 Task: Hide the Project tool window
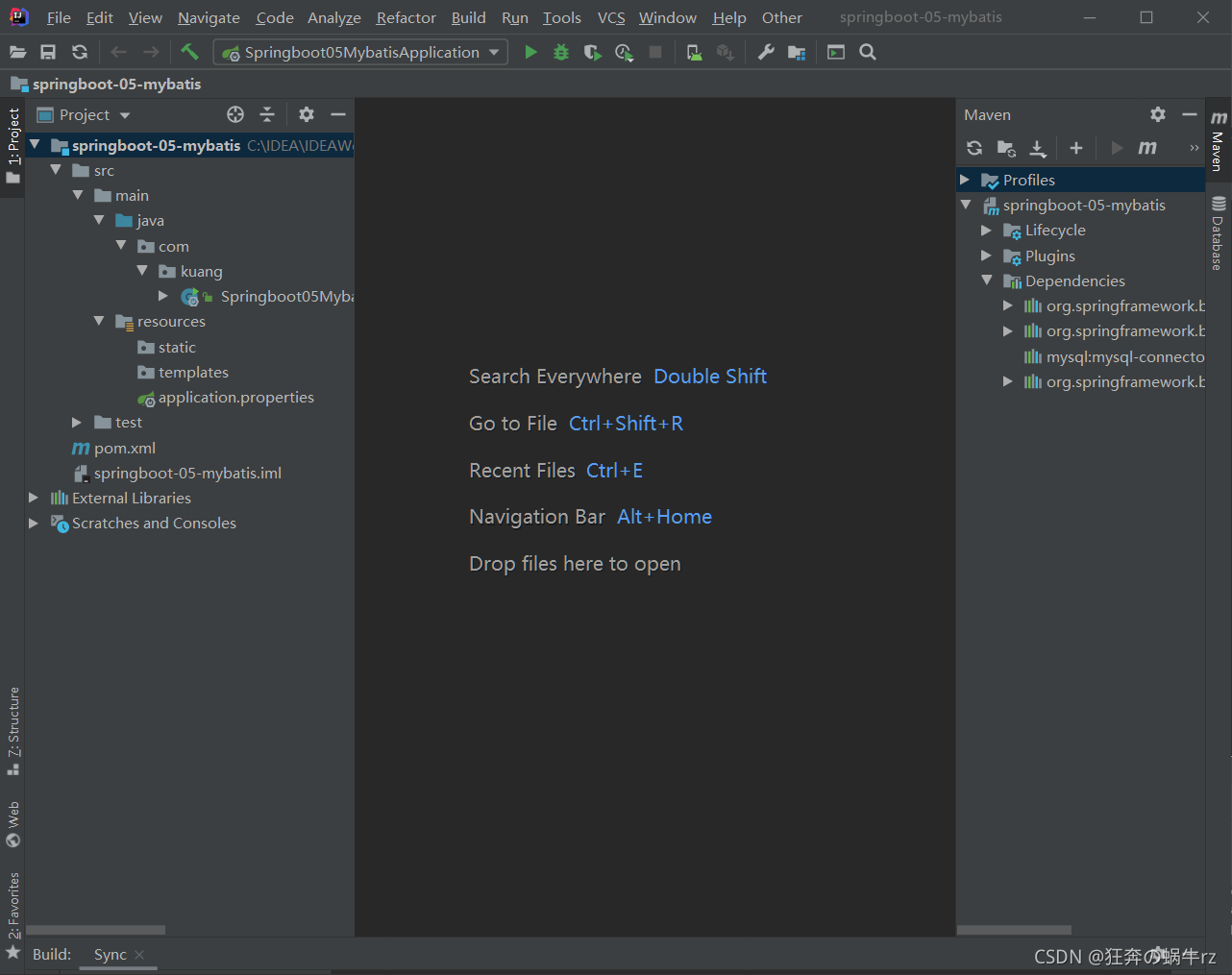[338, 114]
